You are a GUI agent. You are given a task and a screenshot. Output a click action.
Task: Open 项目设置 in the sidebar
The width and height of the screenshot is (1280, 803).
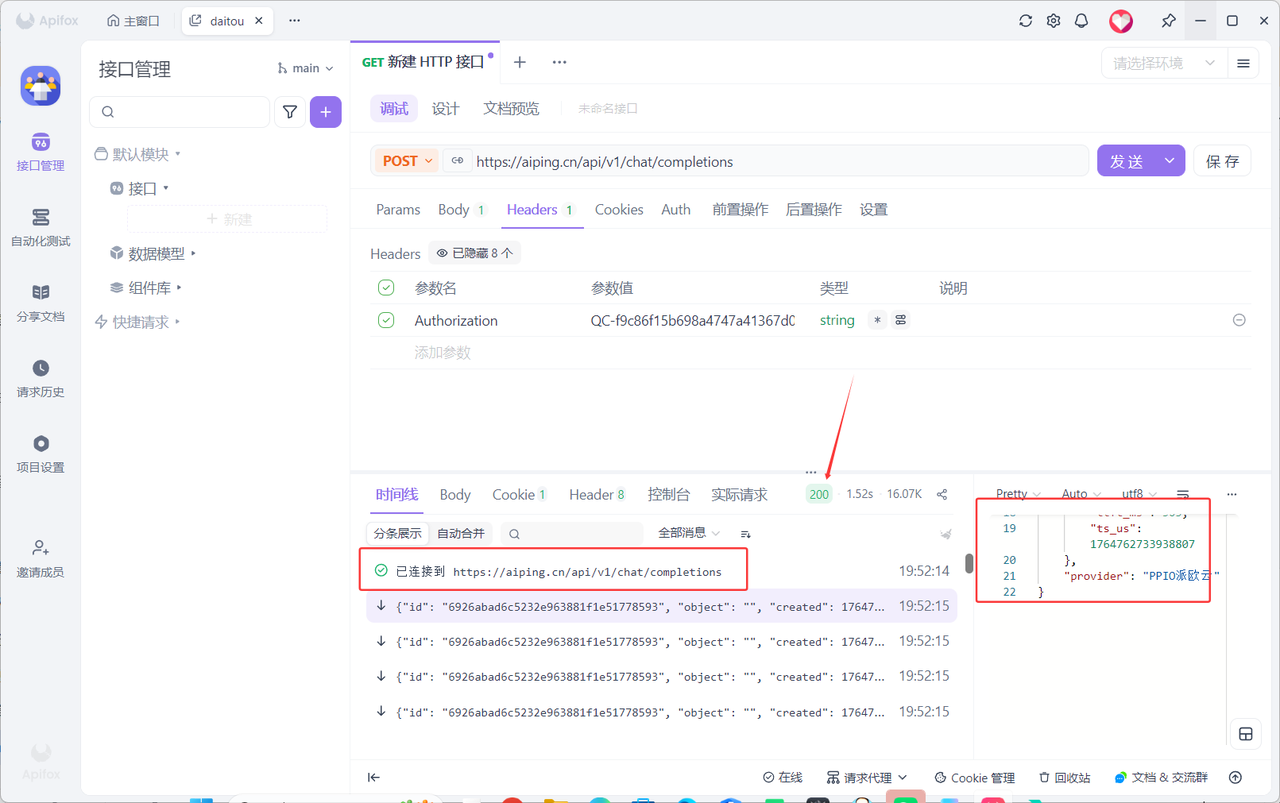pos(40,454)
